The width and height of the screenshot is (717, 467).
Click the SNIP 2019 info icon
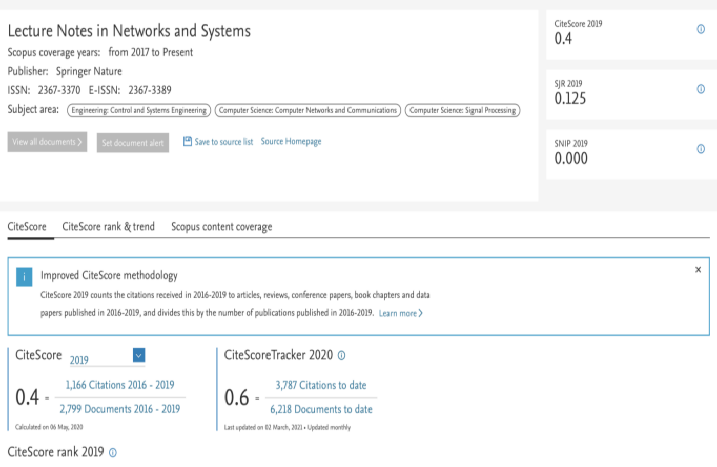(x=701, y=149)
